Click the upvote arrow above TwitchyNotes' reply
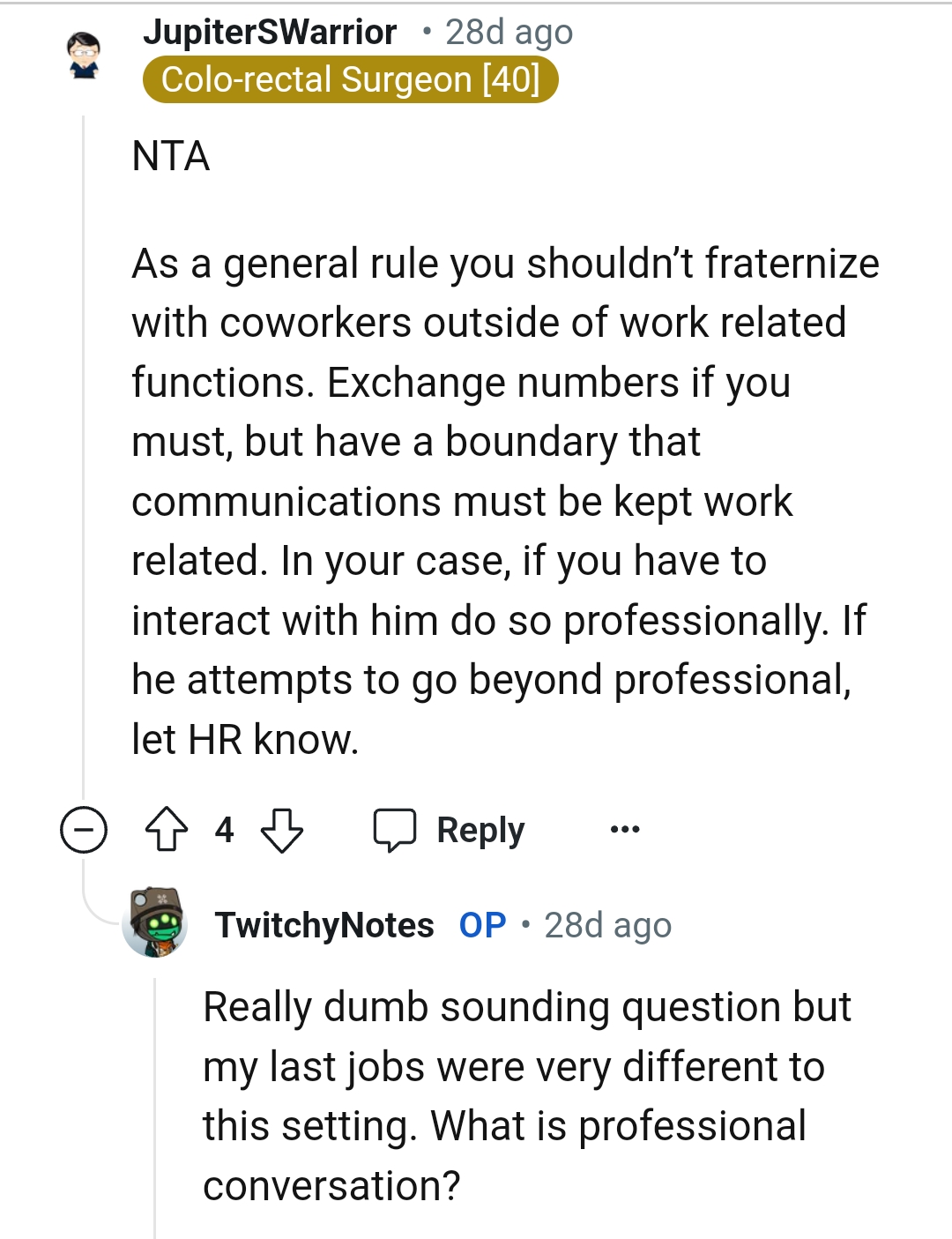The image size is (952, 1239). pyautogui.click(x=167, y=829)
